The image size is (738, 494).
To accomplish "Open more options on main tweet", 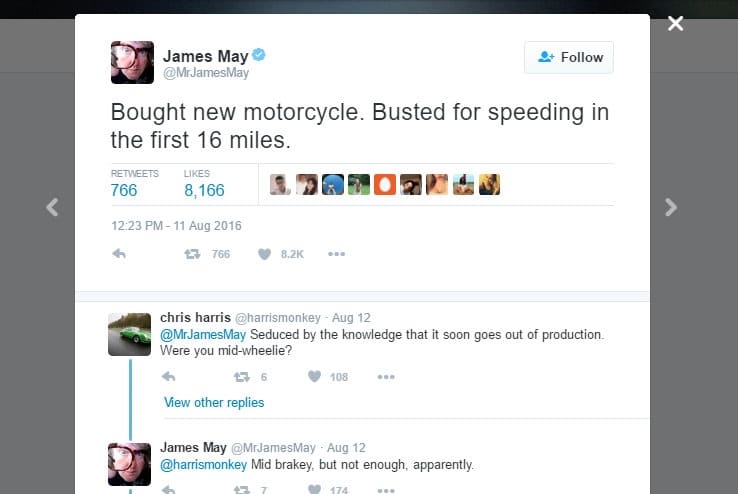I will (x=336, y=254).
